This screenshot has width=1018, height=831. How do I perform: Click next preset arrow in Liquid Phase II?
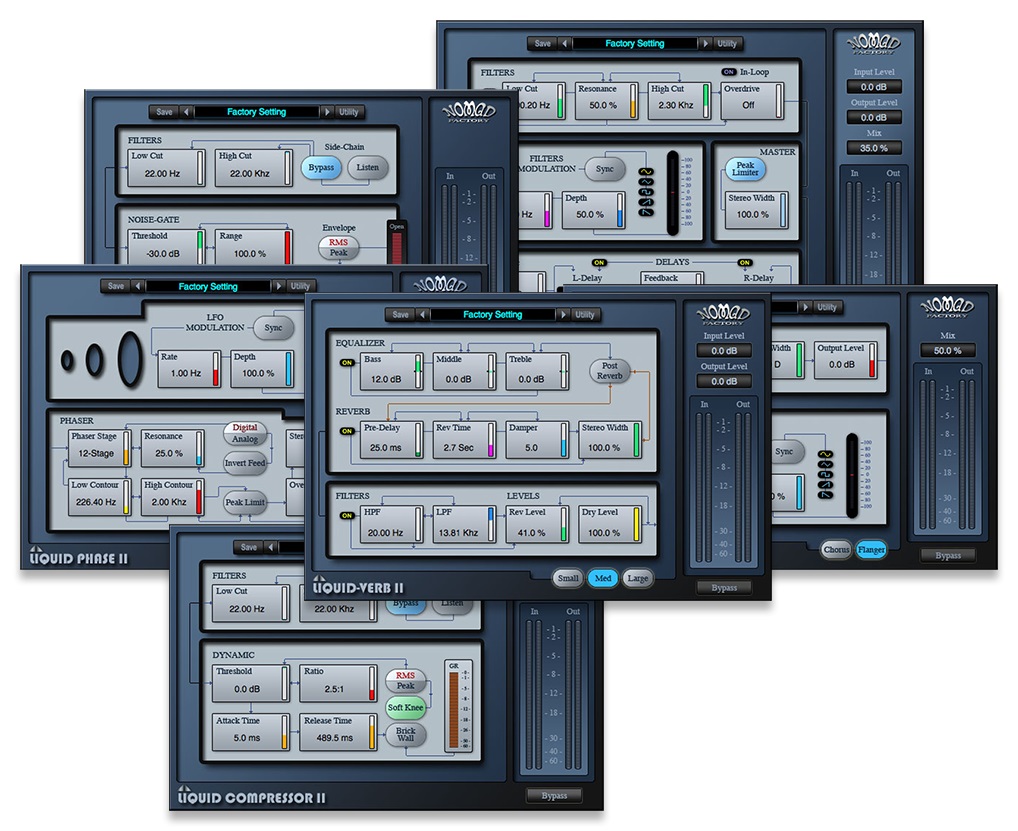click(x=279, y=286)
